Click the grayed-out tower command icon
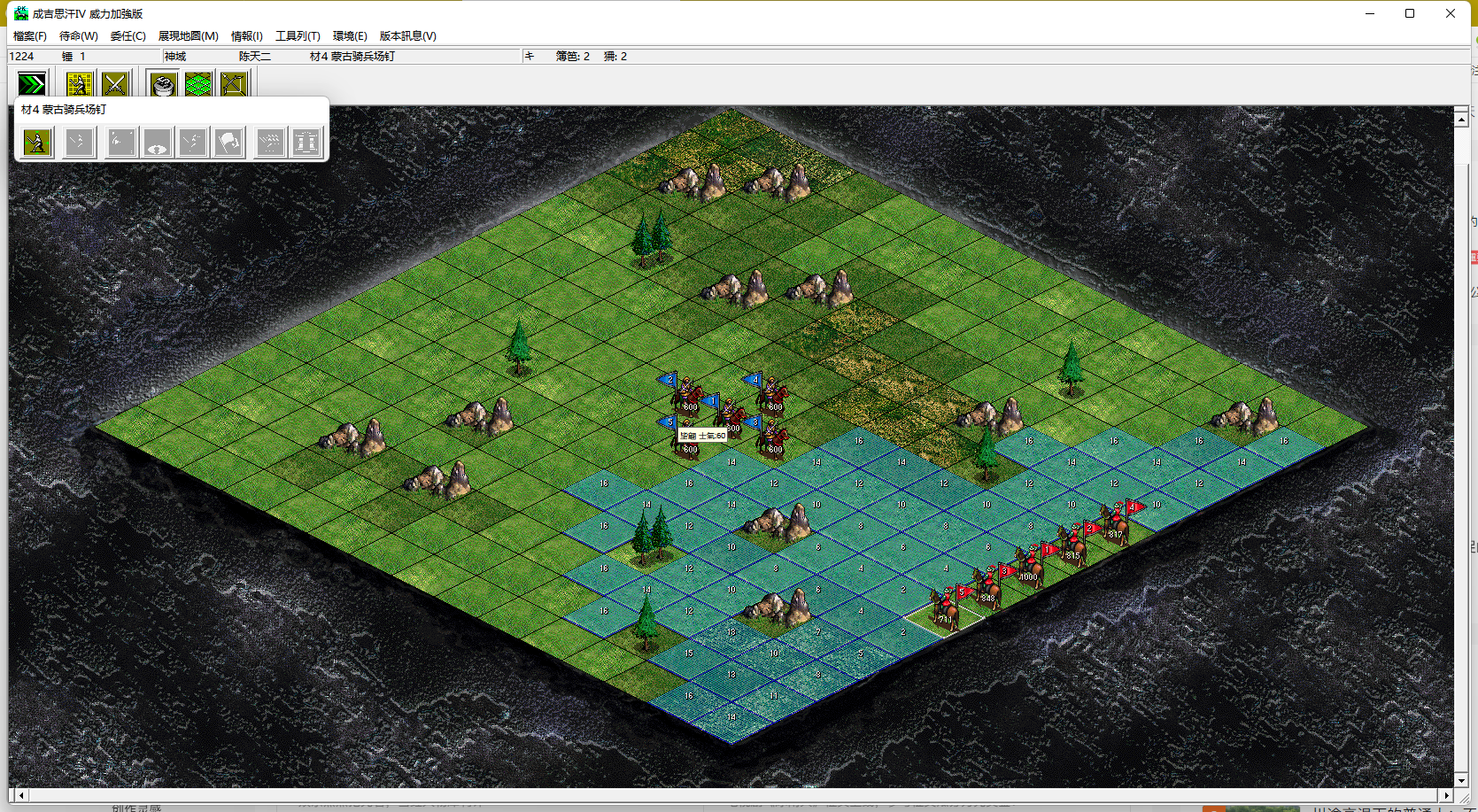The height and width of the screenshot is (812, 1478). coord(306,142)
